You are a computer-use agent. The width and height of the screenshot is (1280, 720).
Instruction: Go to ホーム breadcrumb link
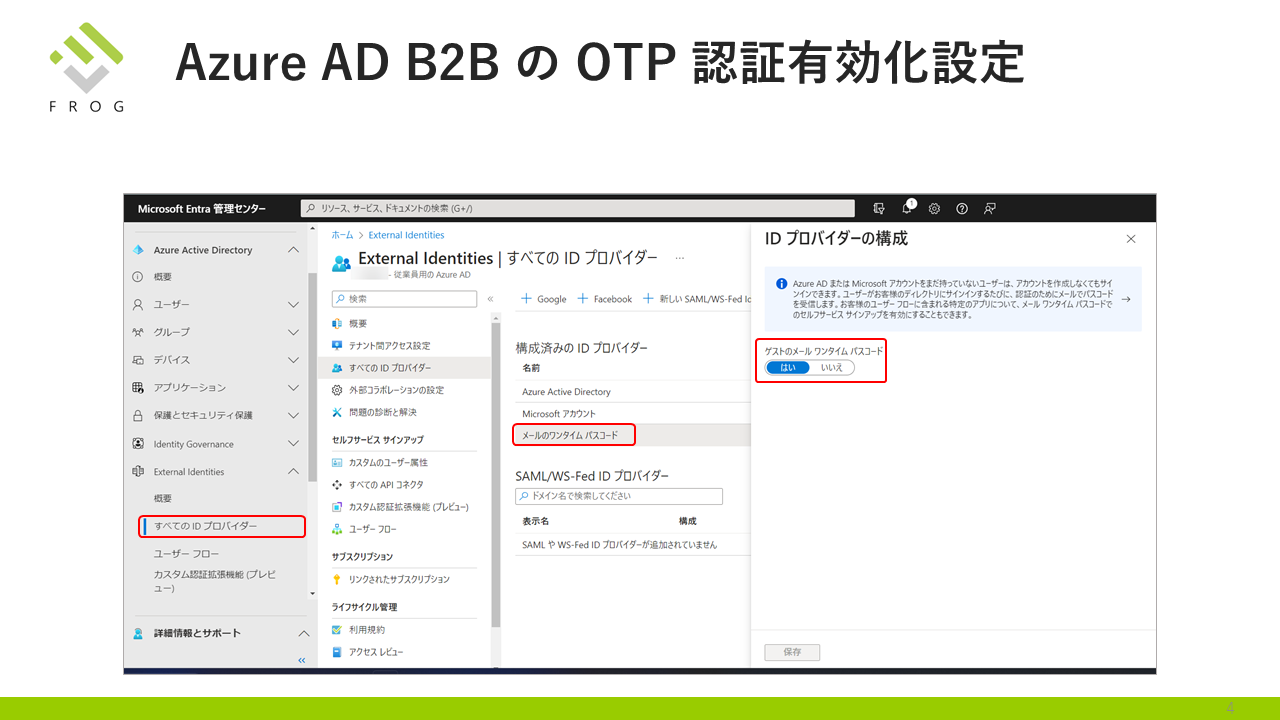pos(342,235)
